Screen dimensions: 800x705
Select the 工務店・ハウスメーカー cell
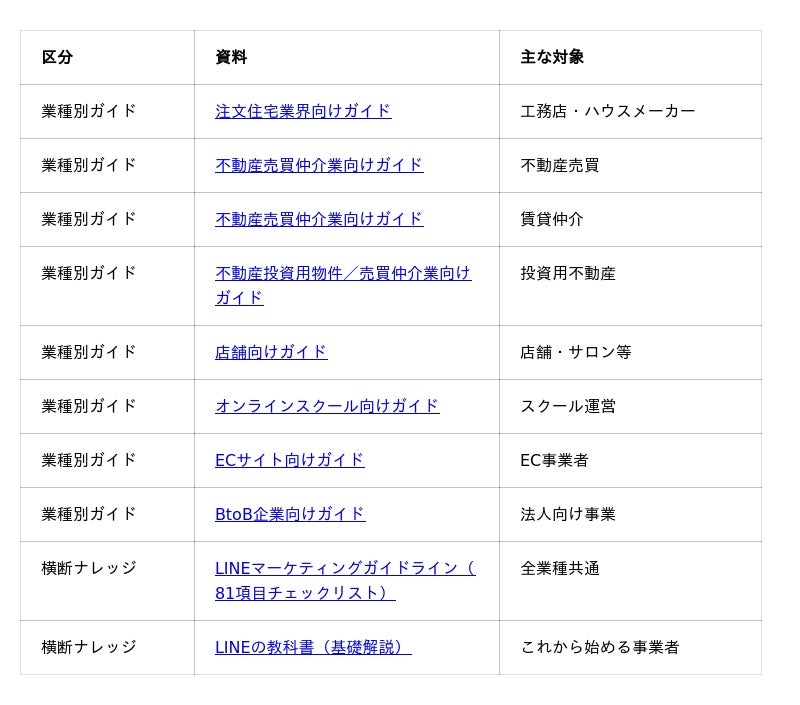tap(631, 111)
